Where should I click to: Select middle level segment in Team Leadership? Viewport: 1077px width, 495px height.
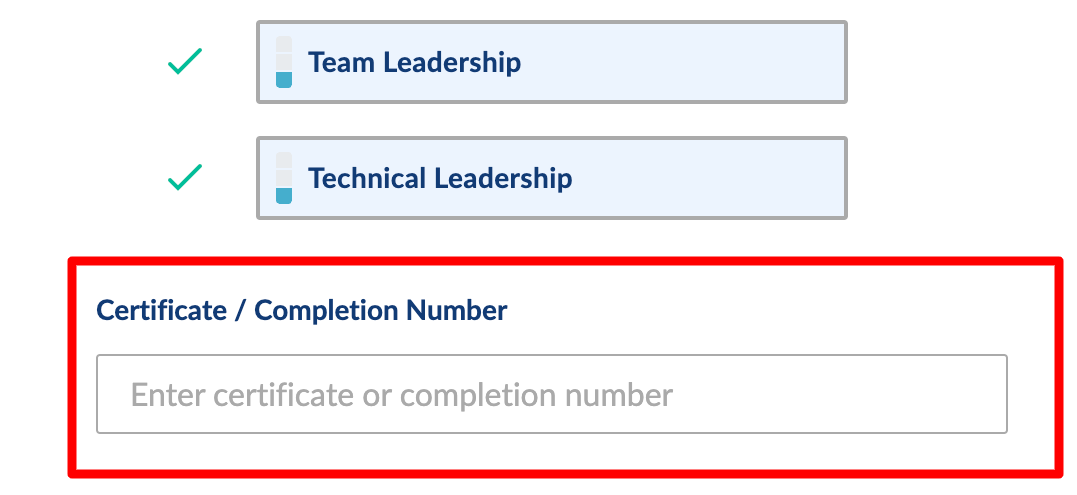(x=284, y=62)
